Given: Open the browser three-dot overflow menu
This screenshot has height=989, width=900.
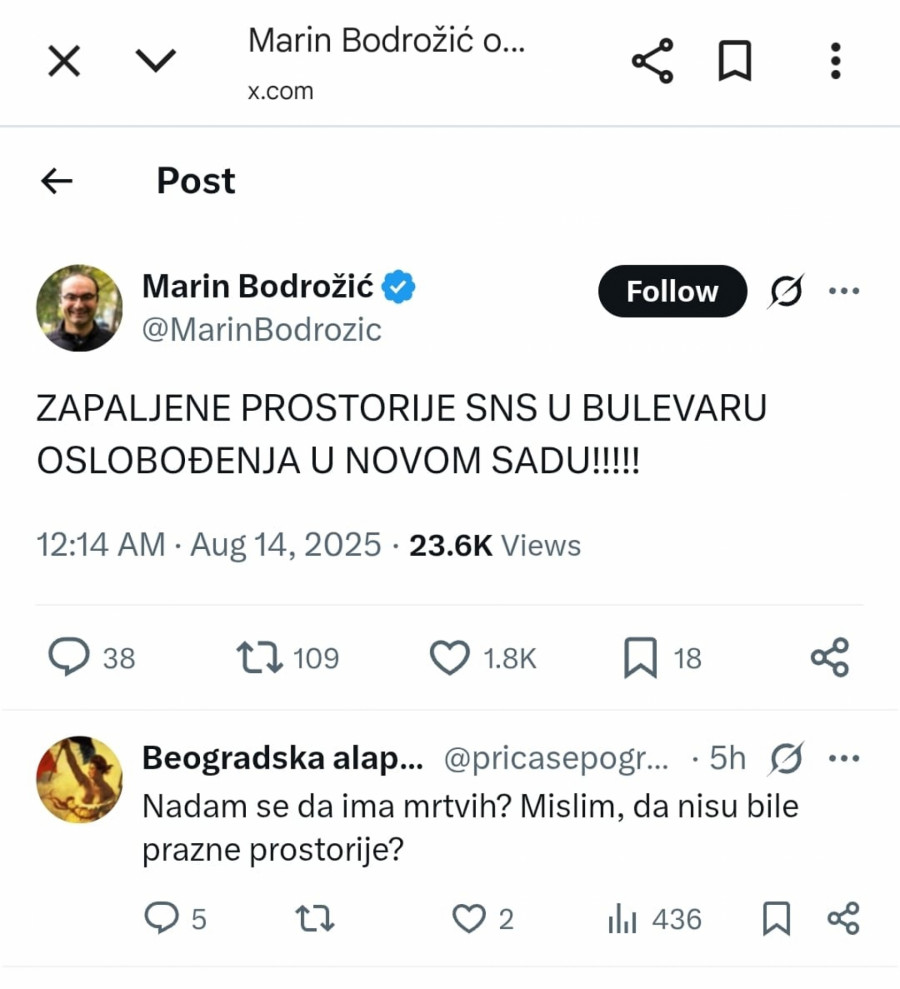Looking at the screenshot, I should click(x=836, y=62).
